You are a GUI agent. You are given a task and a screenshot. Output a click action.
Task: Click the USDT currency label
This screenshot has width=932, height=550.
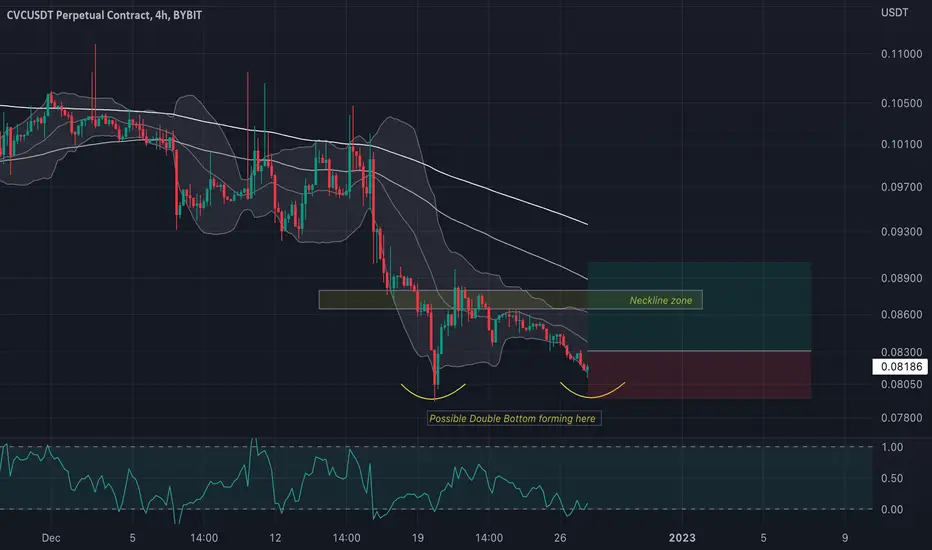coord(895,12)
